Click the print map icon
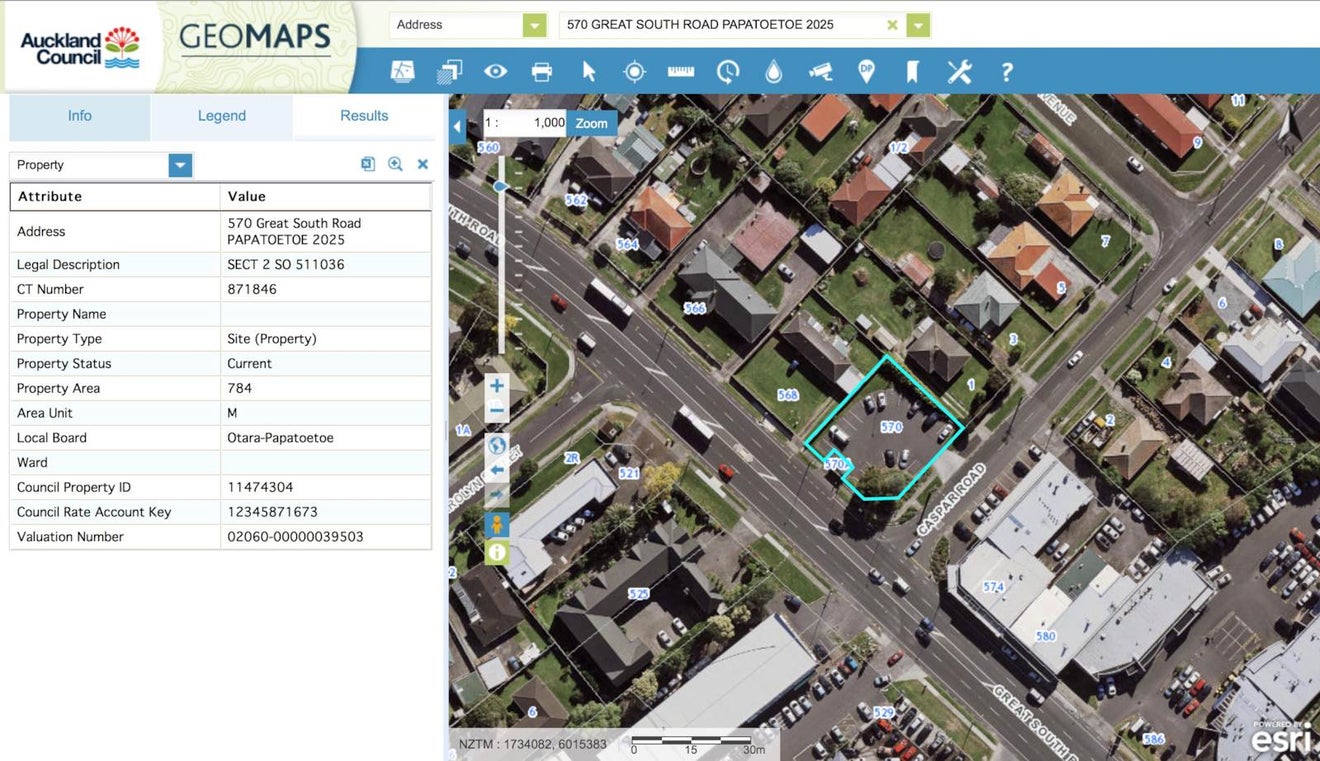1320x761 pixels. tap(542, 71)
